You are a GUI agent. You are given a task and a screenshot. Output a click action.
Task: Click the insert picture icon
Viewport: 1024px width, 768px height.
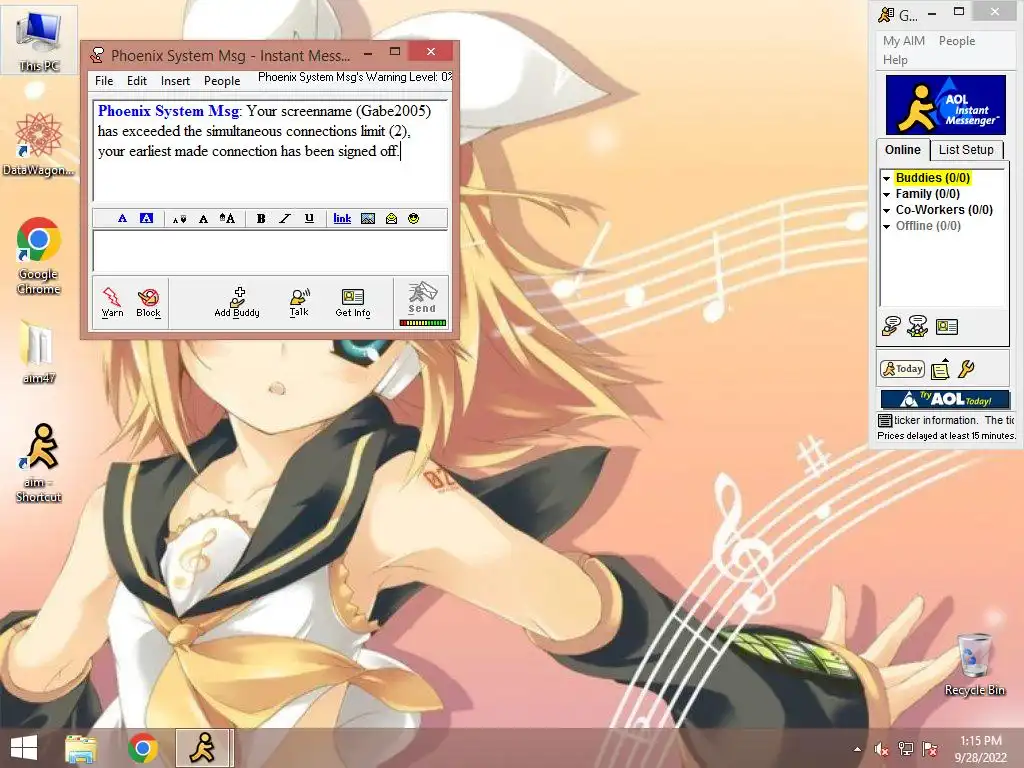pyautogui.click(x=368, y=219)
